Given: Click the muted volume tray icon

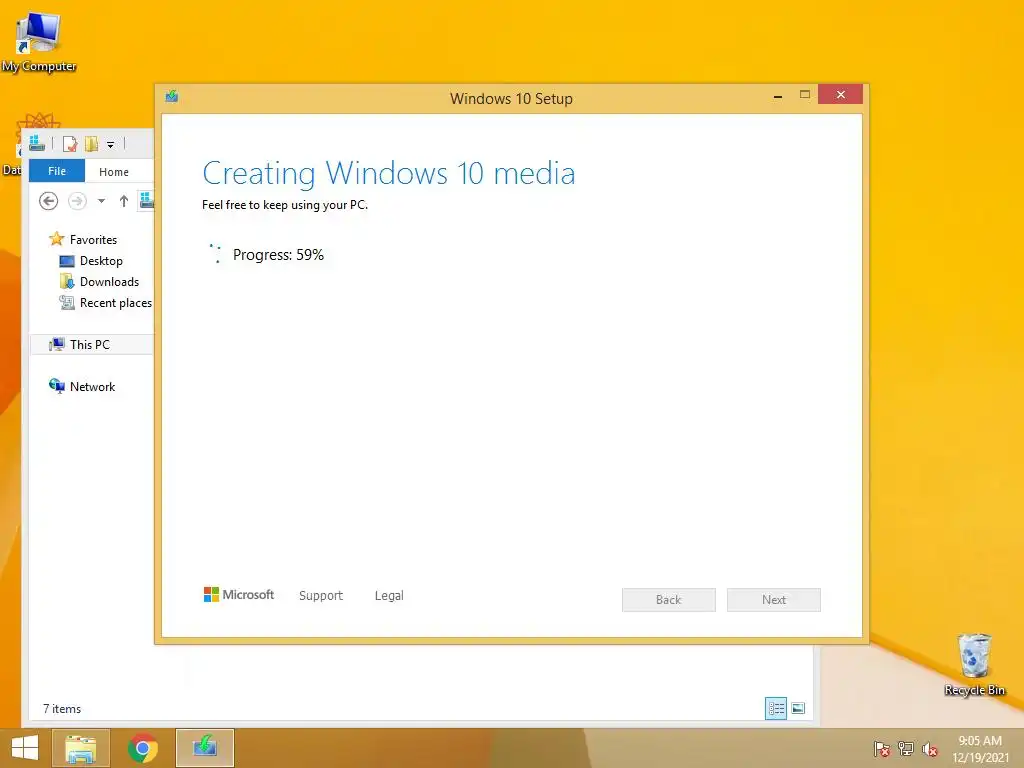Looking at the screenshot, I should [x=930, y=749].
